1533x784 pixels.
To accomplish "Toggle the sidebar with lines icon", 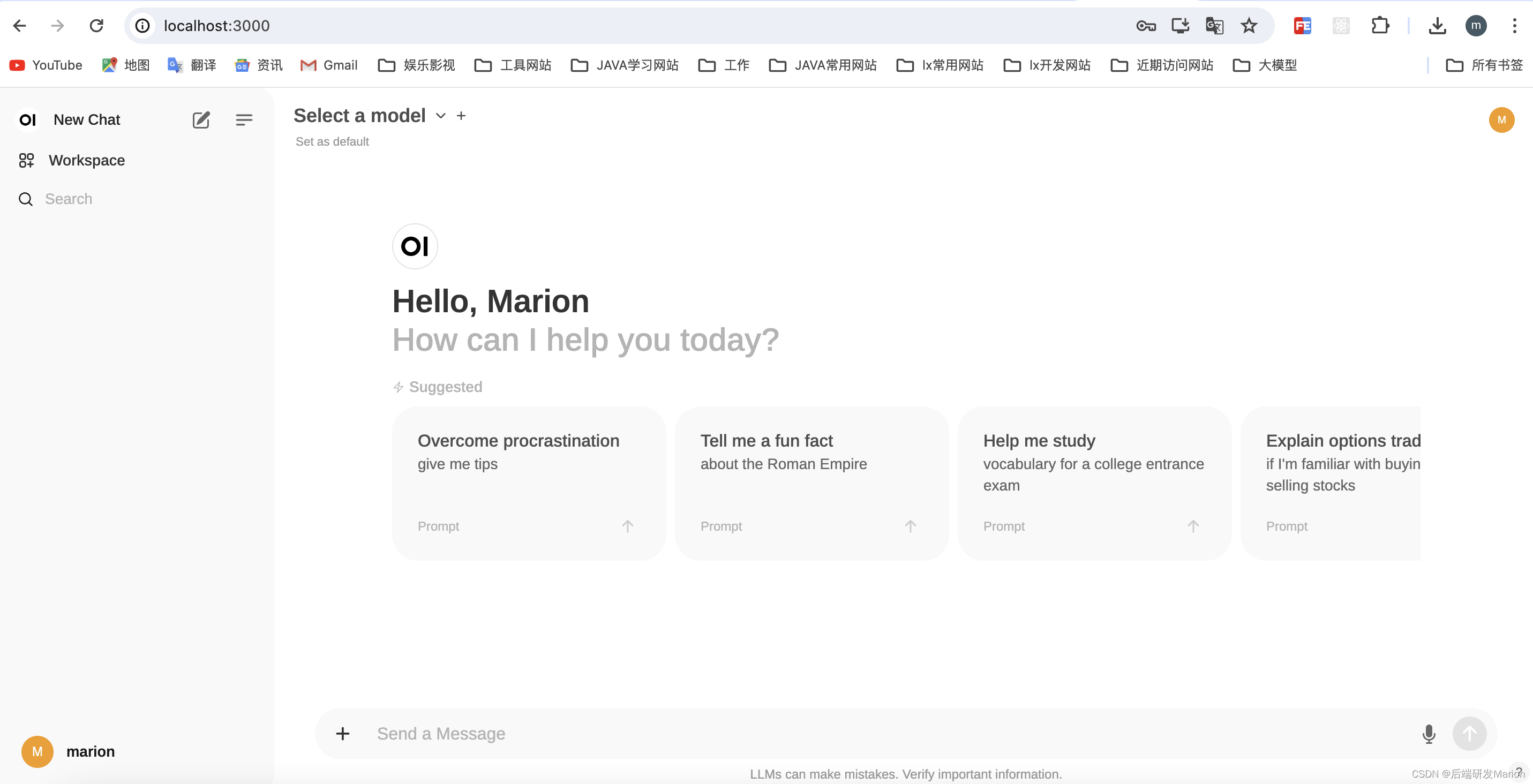I will 243,119.
